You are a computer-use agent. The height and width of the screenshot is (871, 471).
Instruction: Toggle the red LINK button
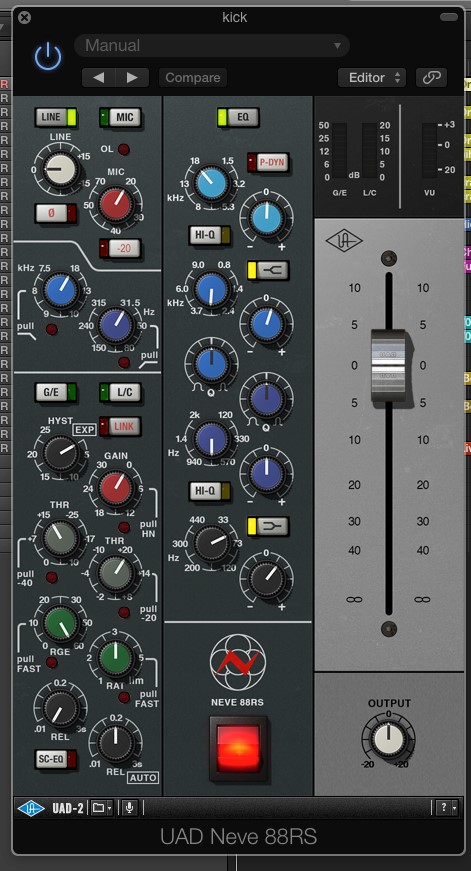point(121,426)
